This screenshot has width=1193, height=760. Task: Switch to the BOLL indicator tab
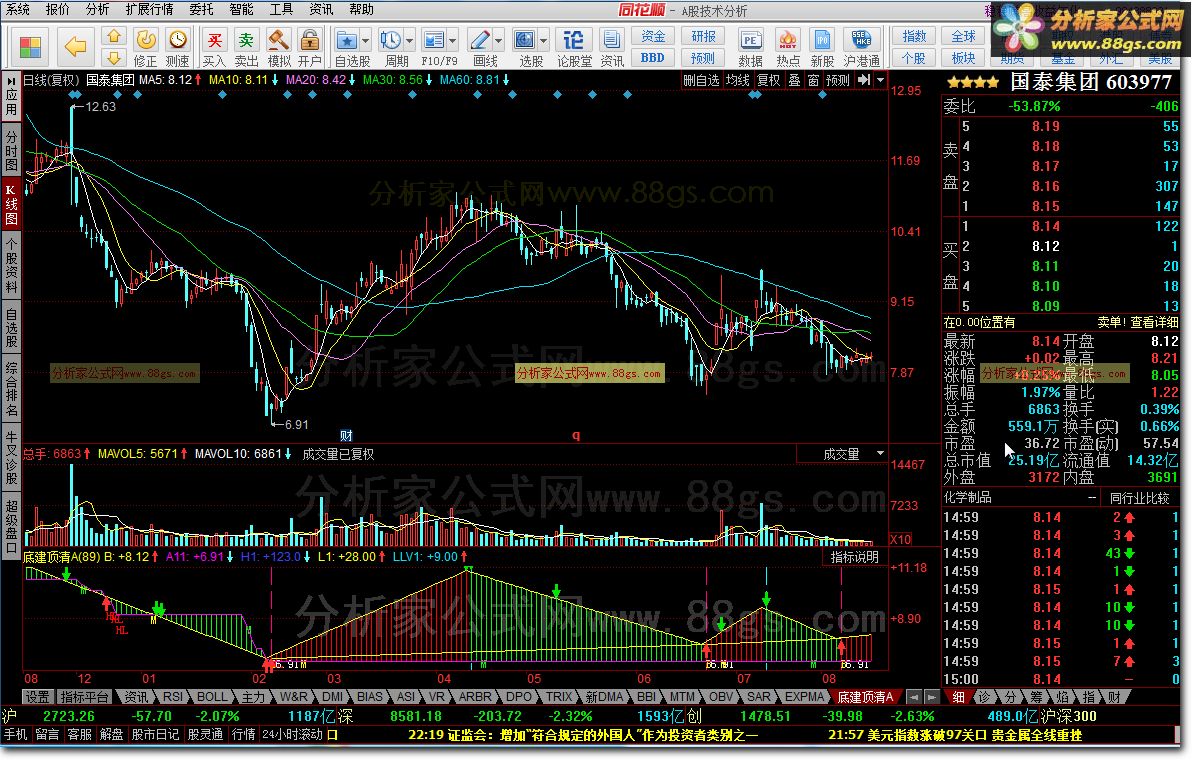click(x=212, y=697)
